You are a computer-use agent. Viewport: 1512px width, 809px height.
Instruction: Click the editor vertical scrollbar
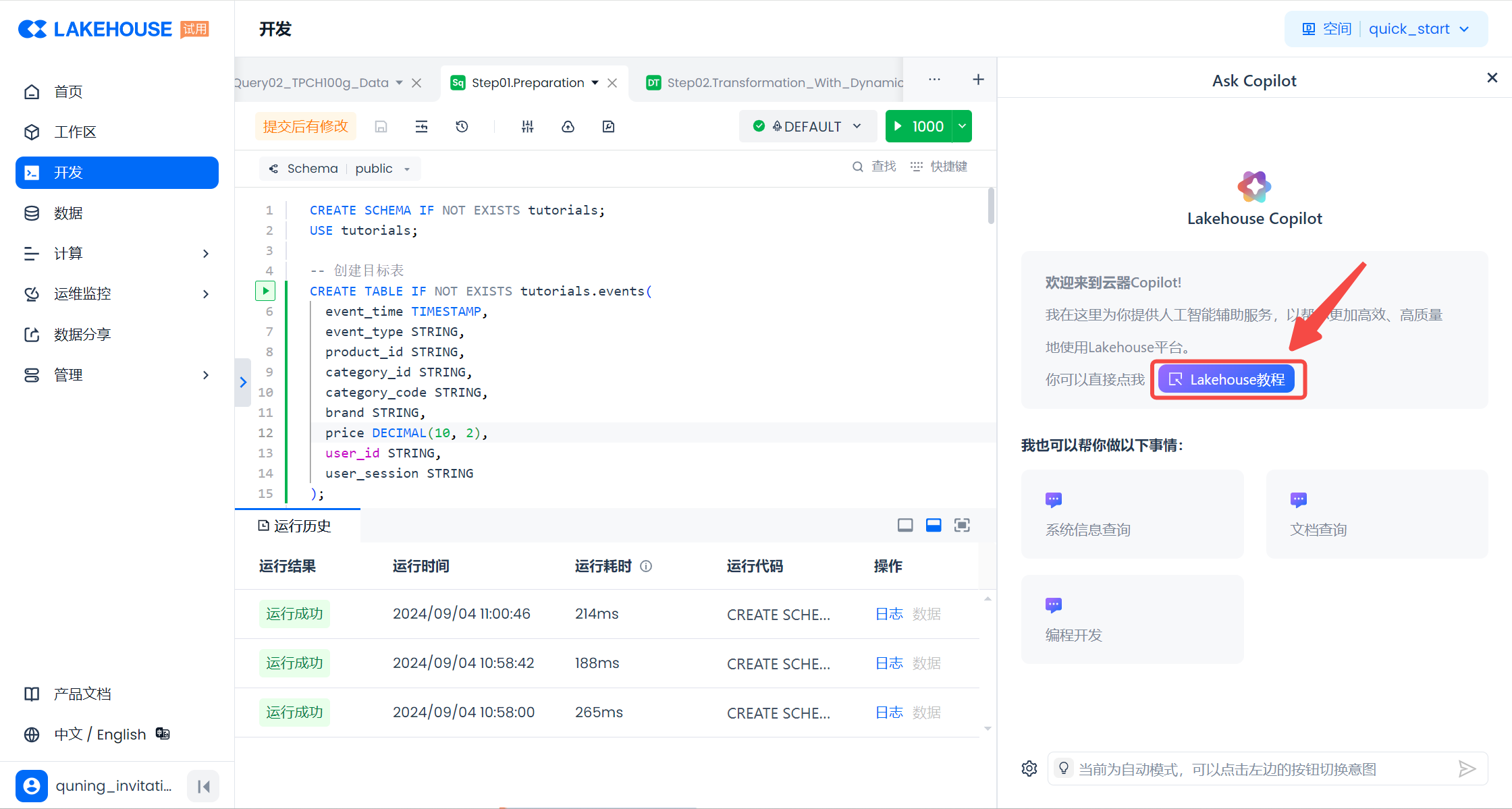point(991,206)
